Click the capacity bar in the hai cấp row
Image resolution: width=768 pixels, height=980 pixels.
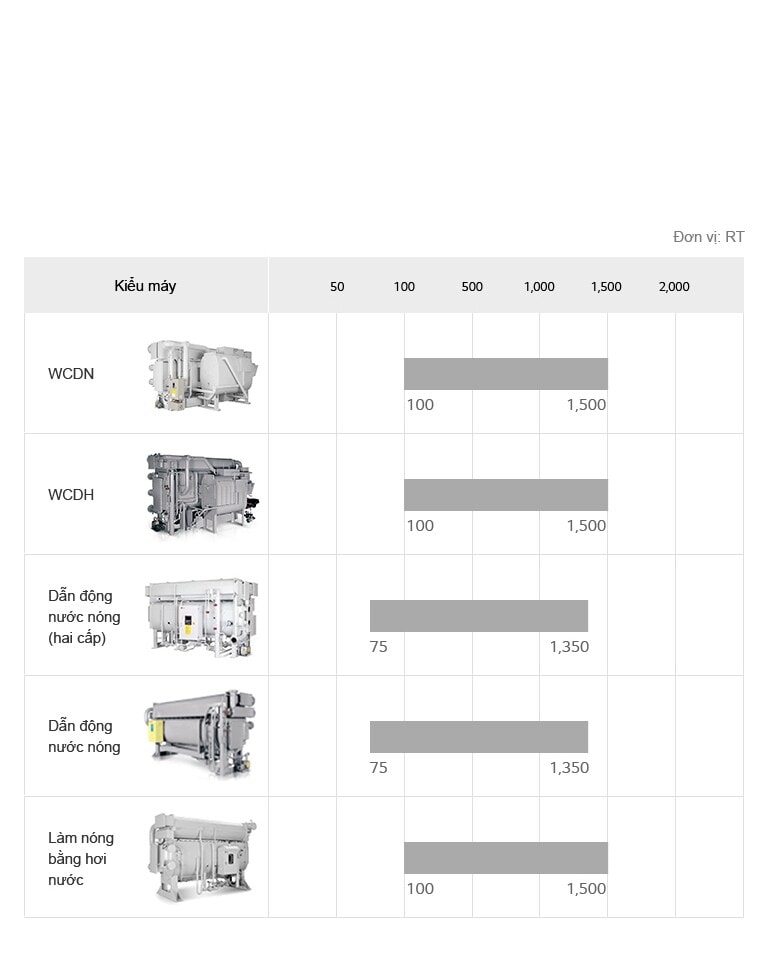478,616
